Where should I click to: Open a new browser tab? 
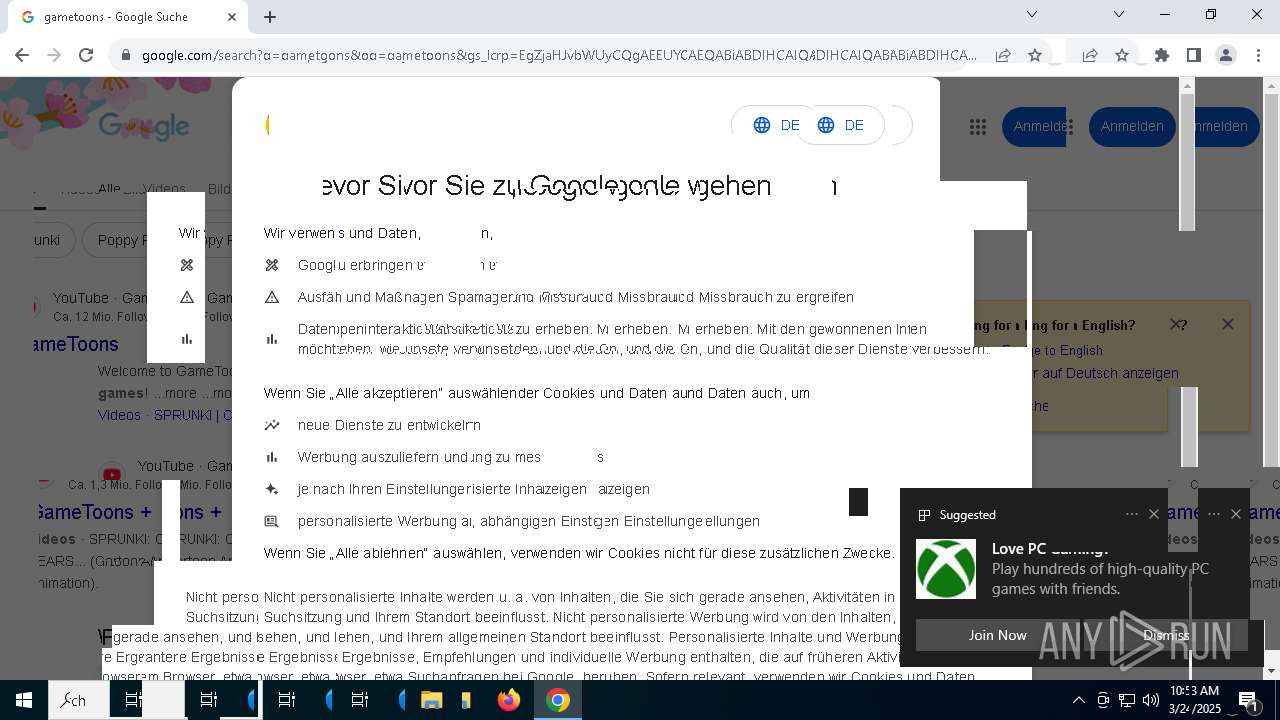pos(270,17)
